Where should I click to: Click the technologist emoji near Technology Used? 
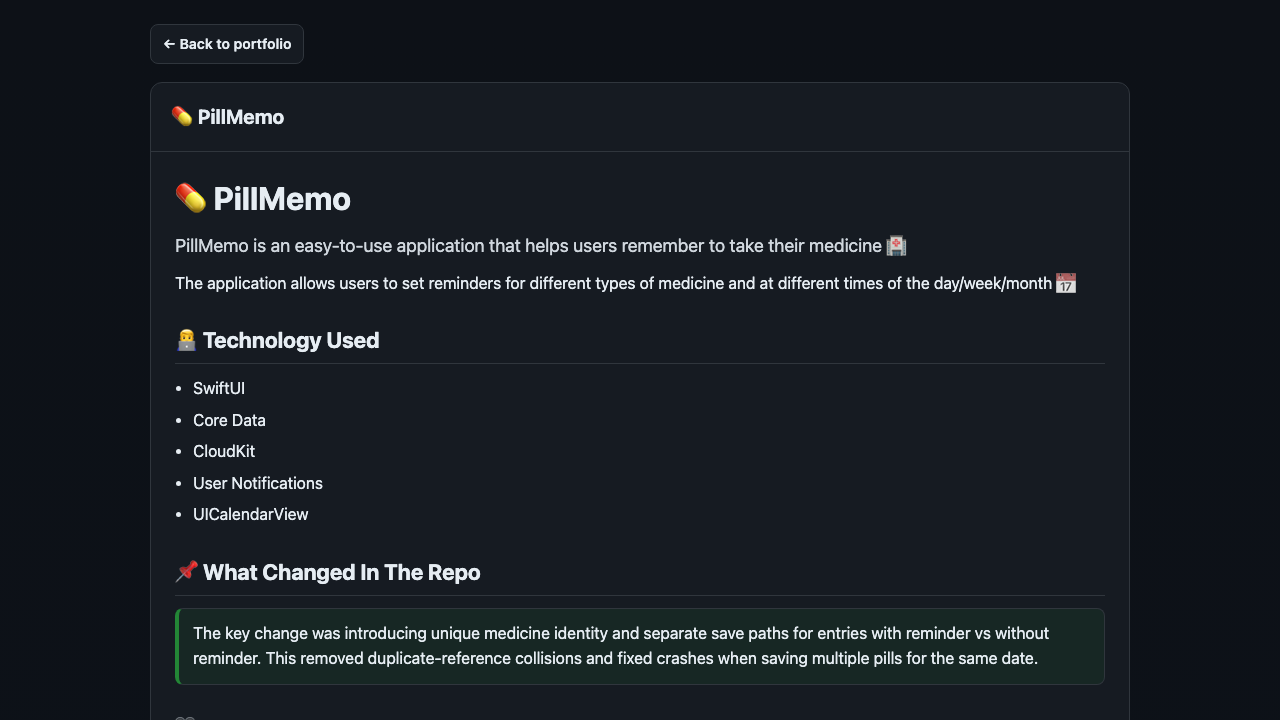[184, 340]
